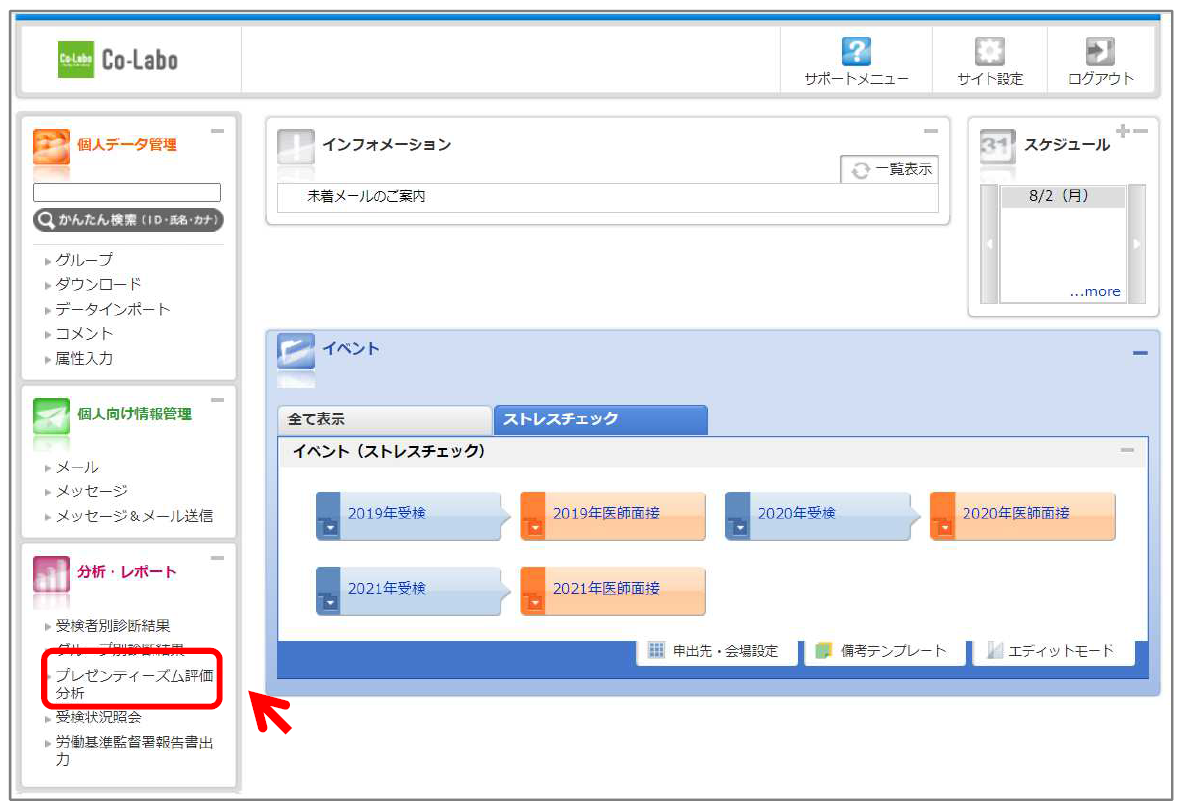
Task: Click the スケジュール calendar icon
Action: pyautogui.click(x=998, y=146)
